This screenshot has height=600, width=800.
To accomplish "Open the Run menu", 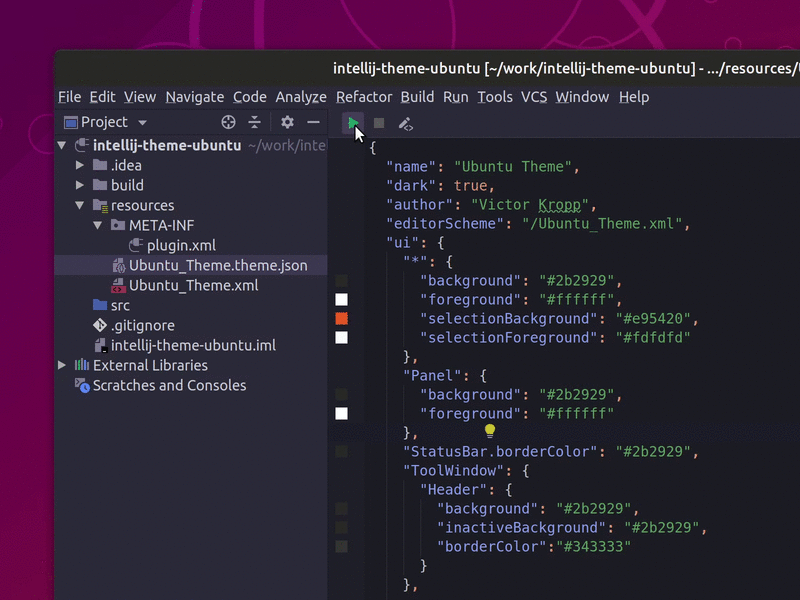I will click(456, 97).
